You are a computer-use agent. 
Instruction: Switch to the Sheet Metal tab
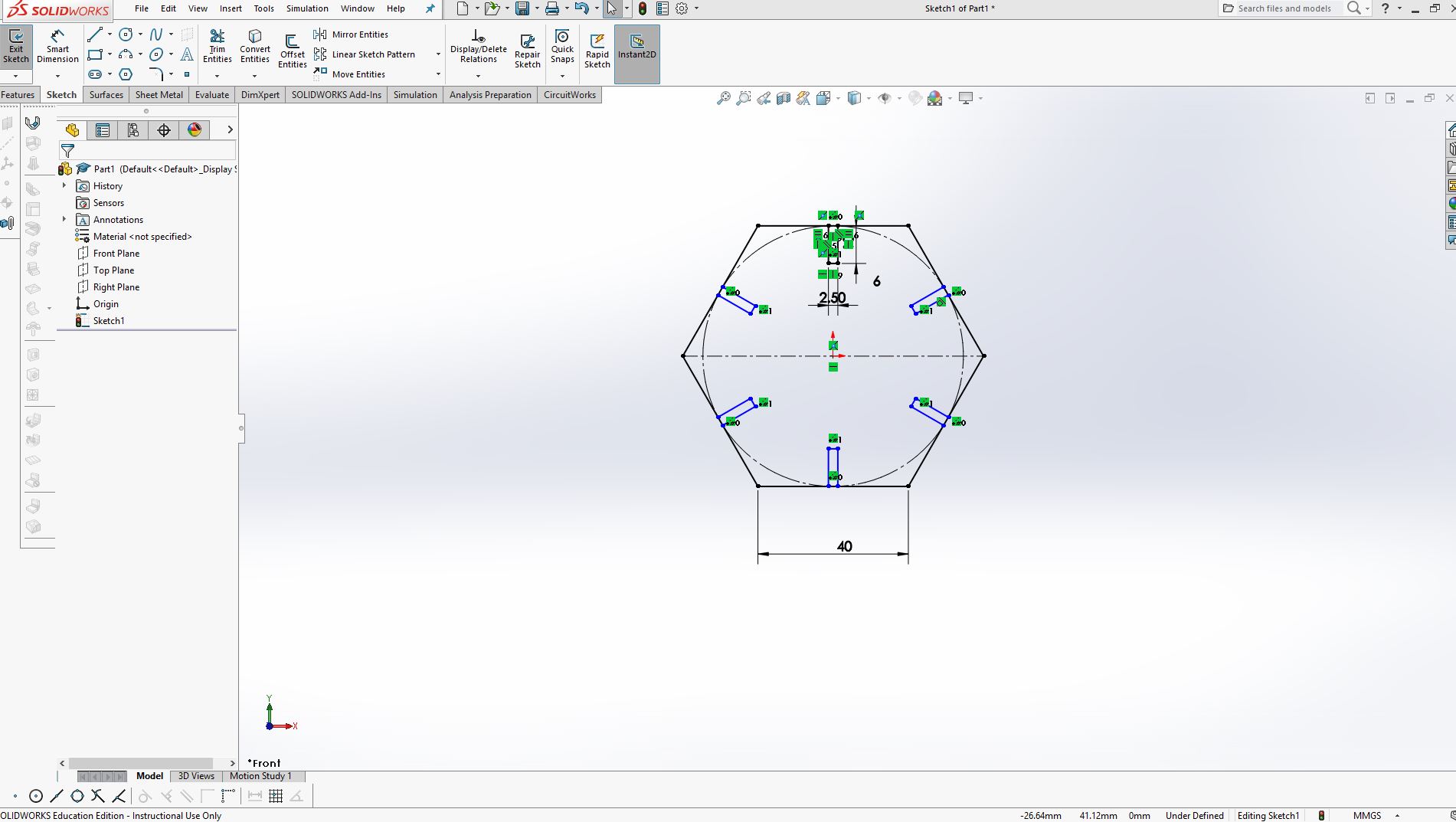[x=159, y=95]
